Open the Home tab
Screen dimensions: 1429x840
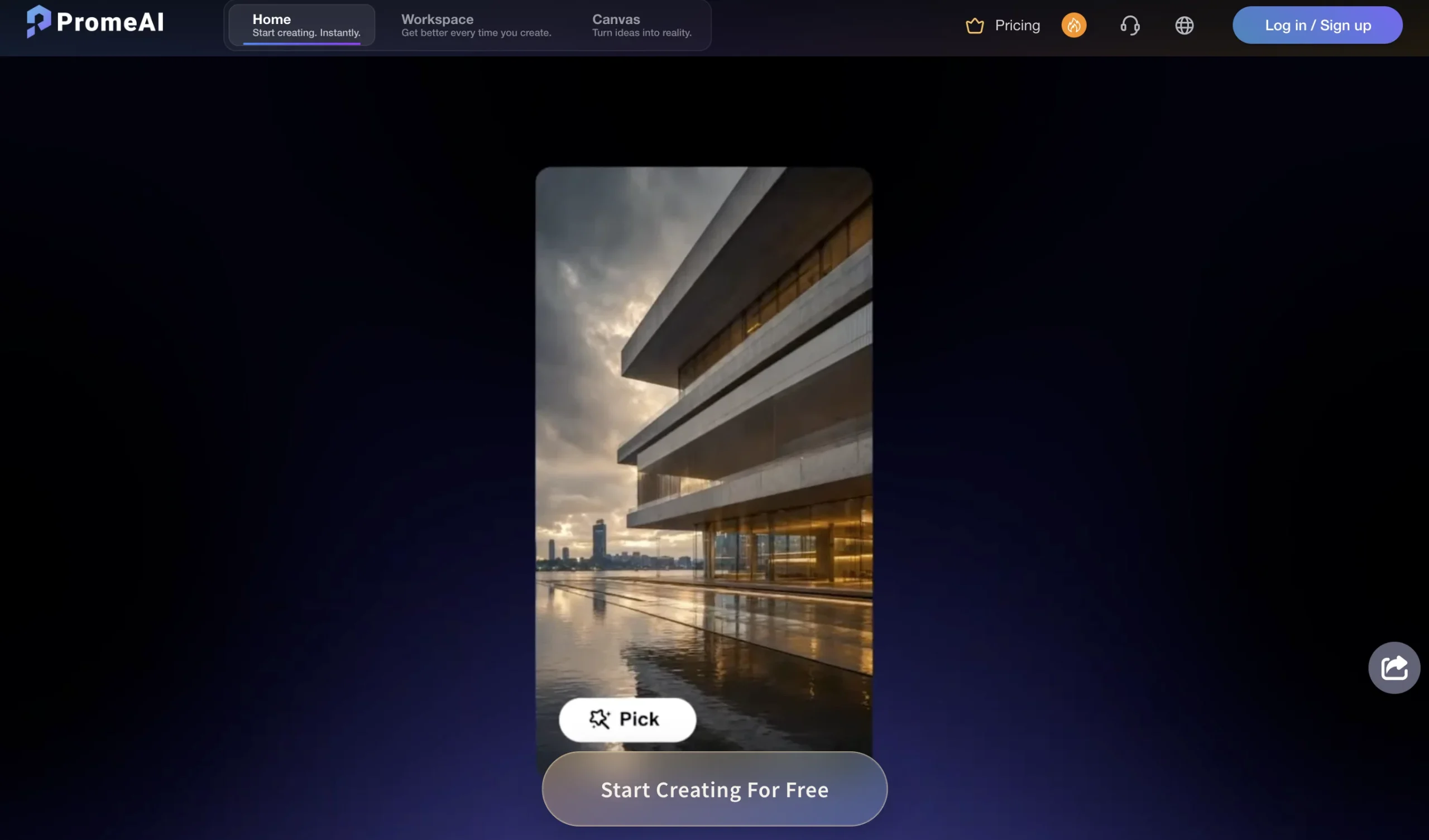coord(301,26)
